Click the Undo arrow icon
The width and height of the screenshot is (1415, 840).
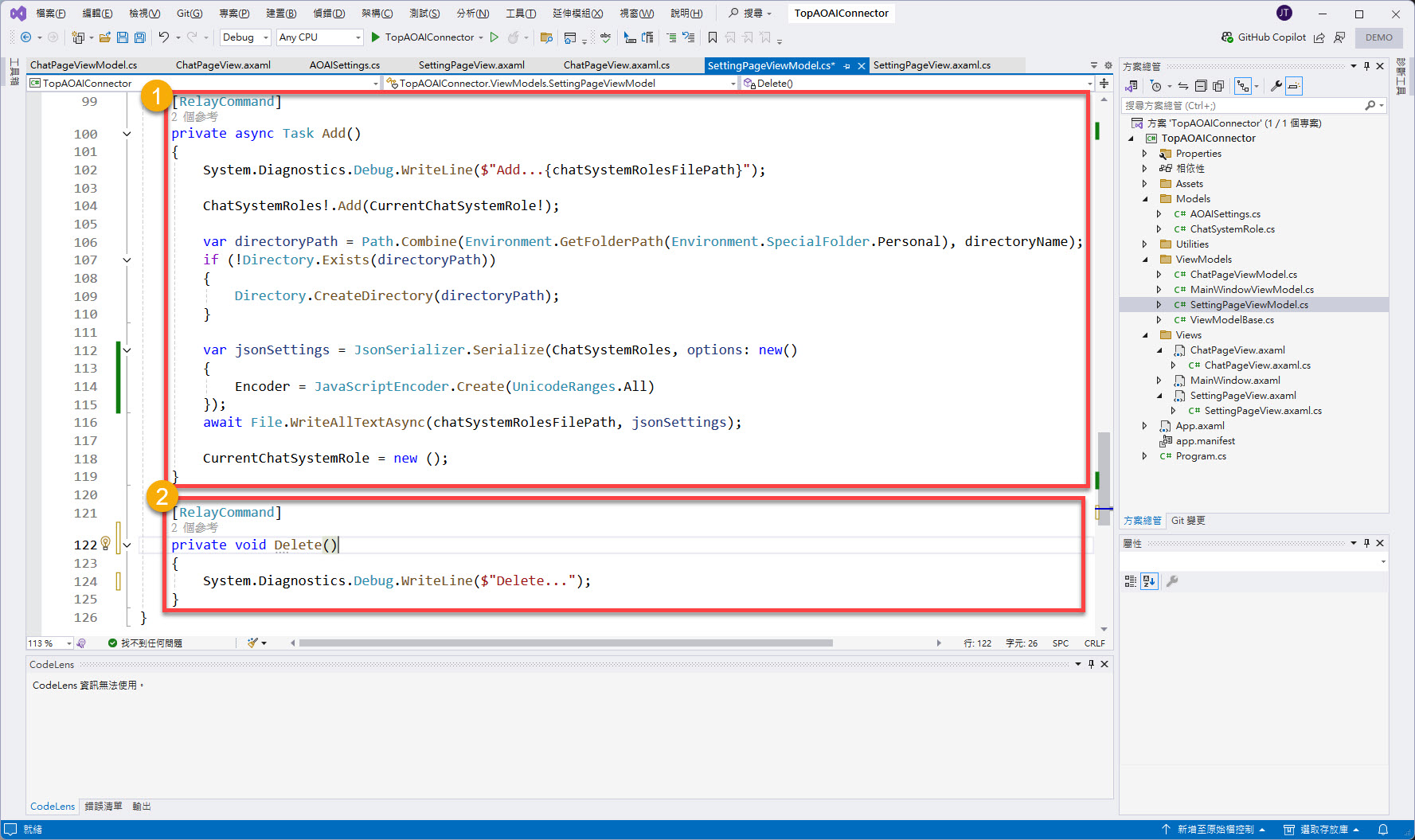coord(163,37)
